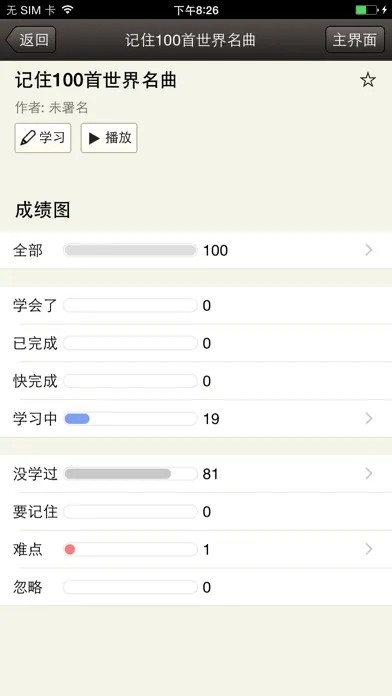Viewport: 392px width, 696px height.
Task: Select the 快完成 row
Action: (x=196, y=381)
